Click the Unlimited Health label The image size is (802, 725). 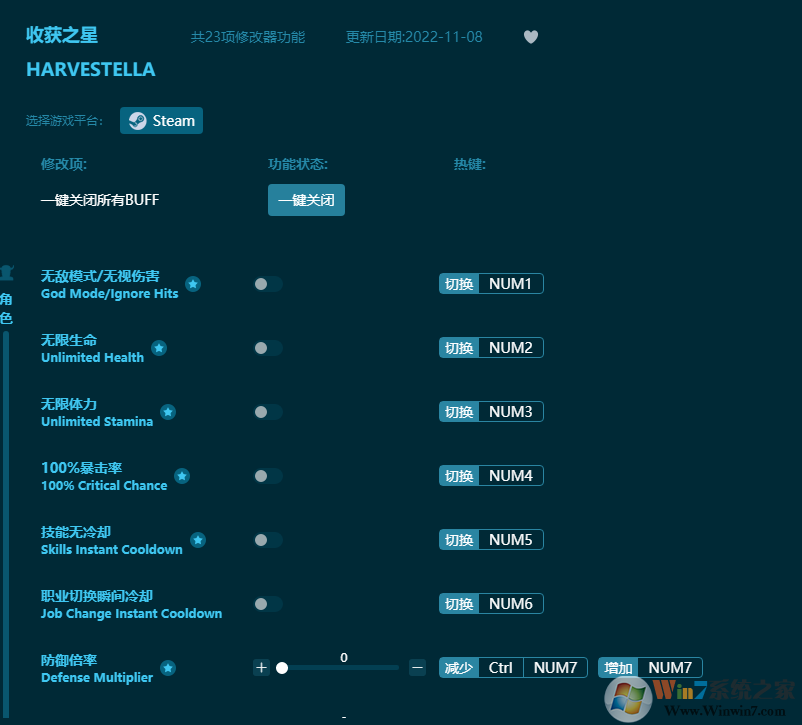pos(93,358)
